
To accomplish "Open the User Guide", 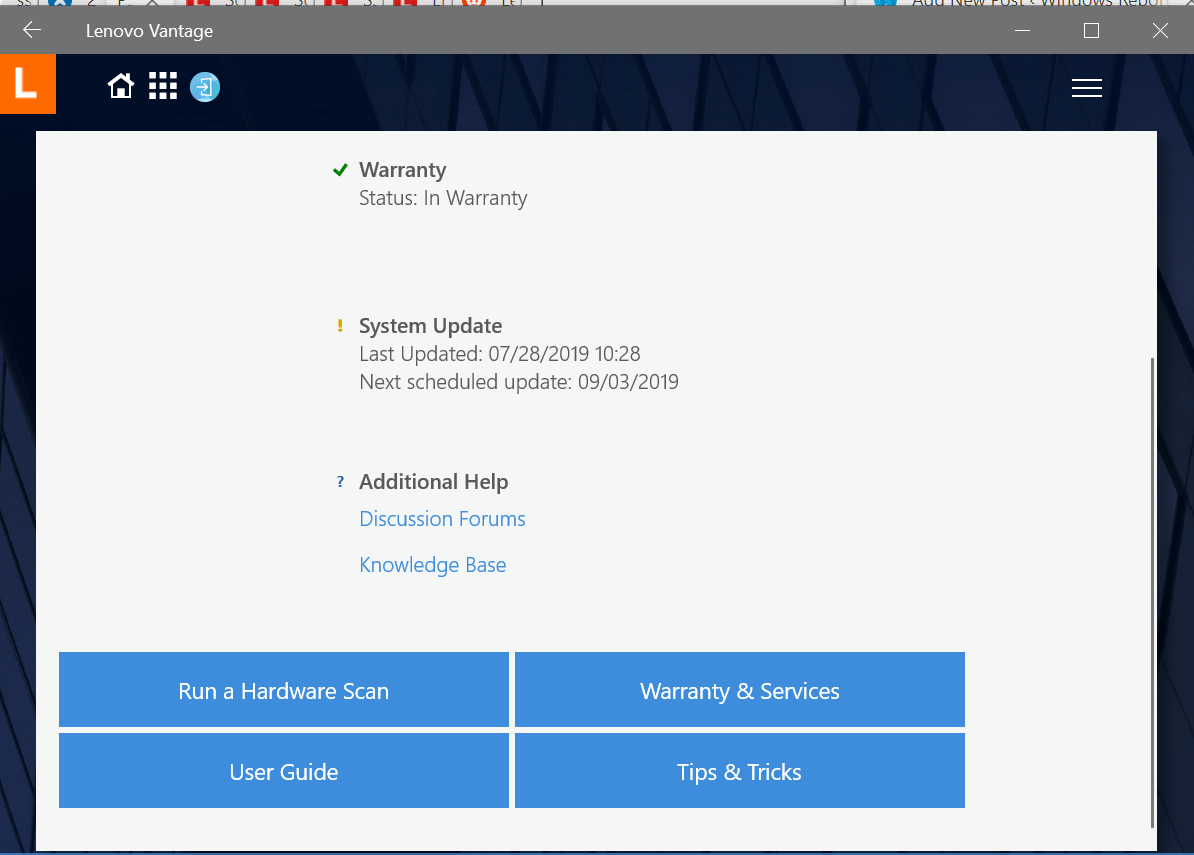I will [283, 771].
